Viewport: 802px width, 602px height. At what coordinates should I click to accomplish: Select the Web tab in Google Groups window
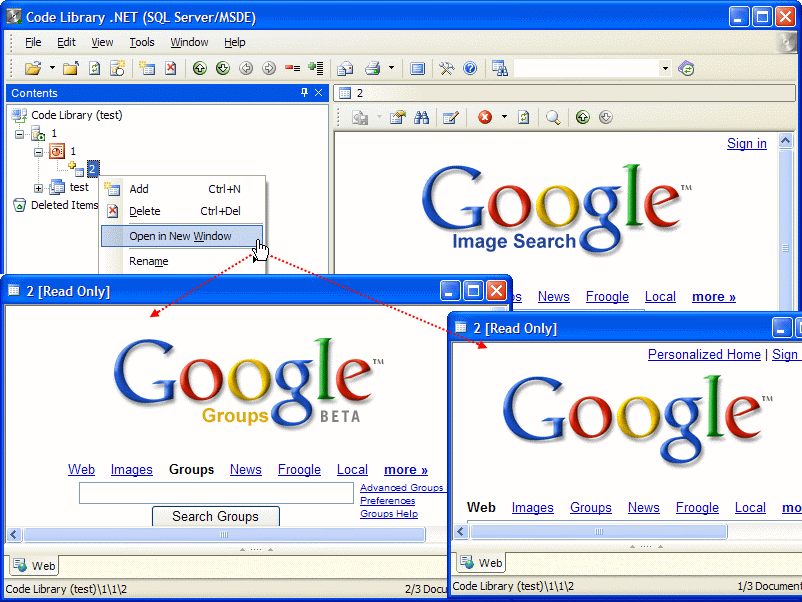34,566
